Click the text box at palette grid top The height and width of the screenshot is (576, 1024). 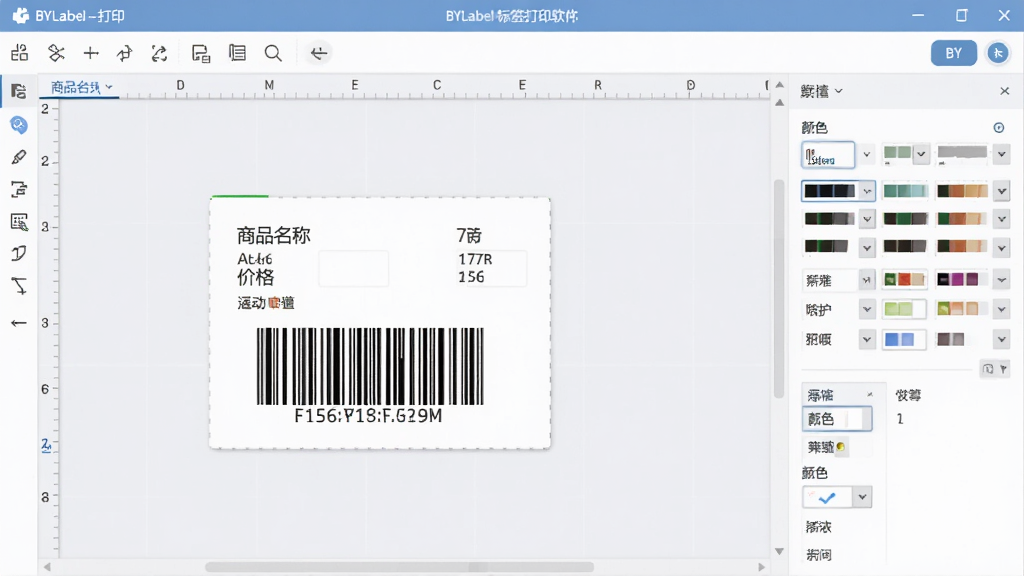pyautogui.click(x=828, y=155)
